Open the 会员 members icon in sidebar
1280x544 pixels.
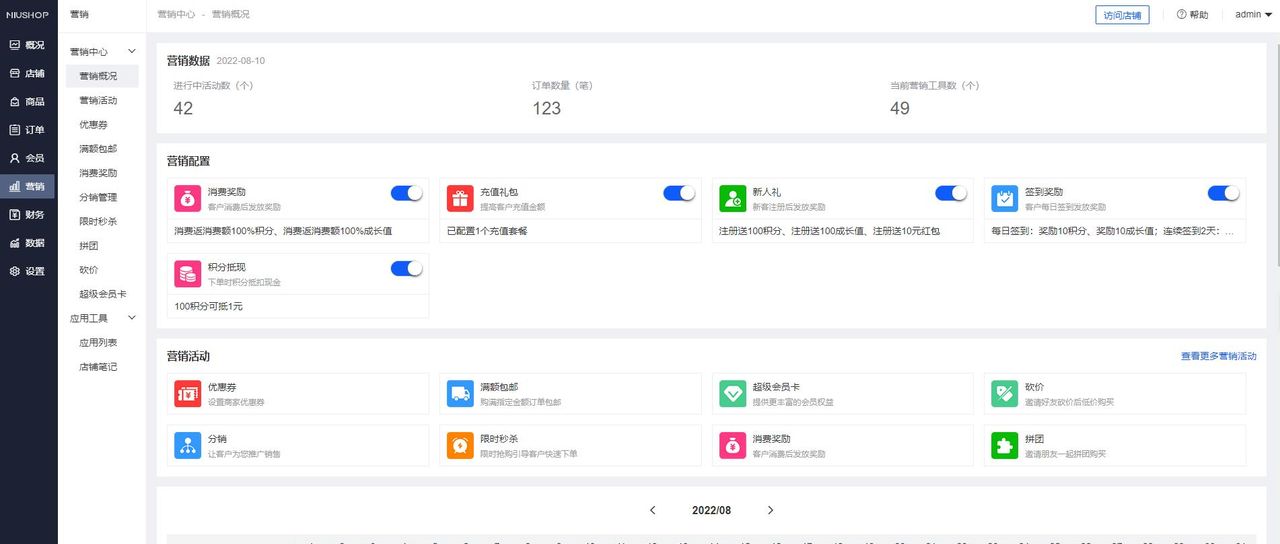tap(14, 158)
